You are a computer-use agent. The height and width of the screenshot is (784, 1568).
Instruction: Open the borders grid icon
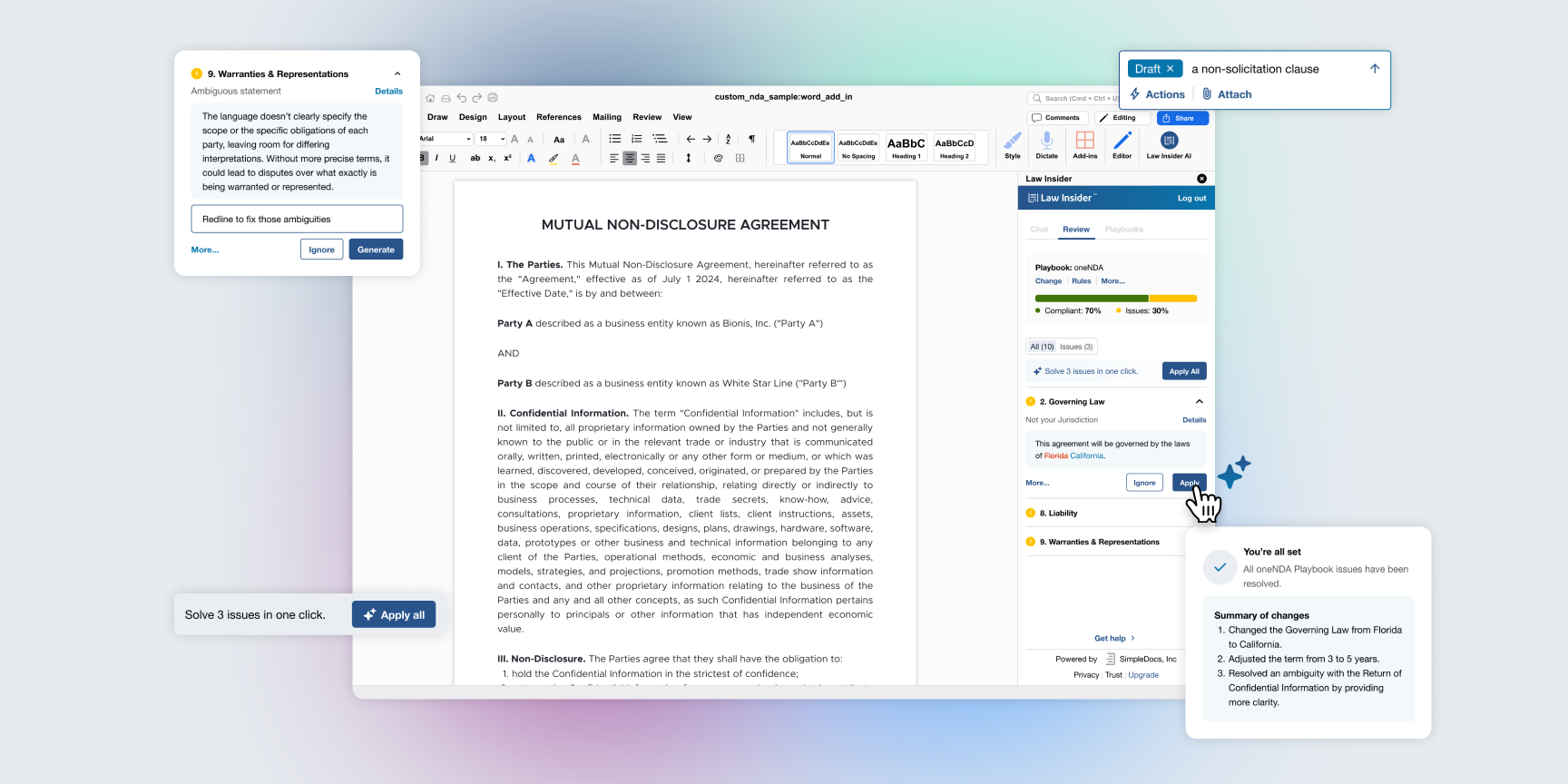coord(740,158)
